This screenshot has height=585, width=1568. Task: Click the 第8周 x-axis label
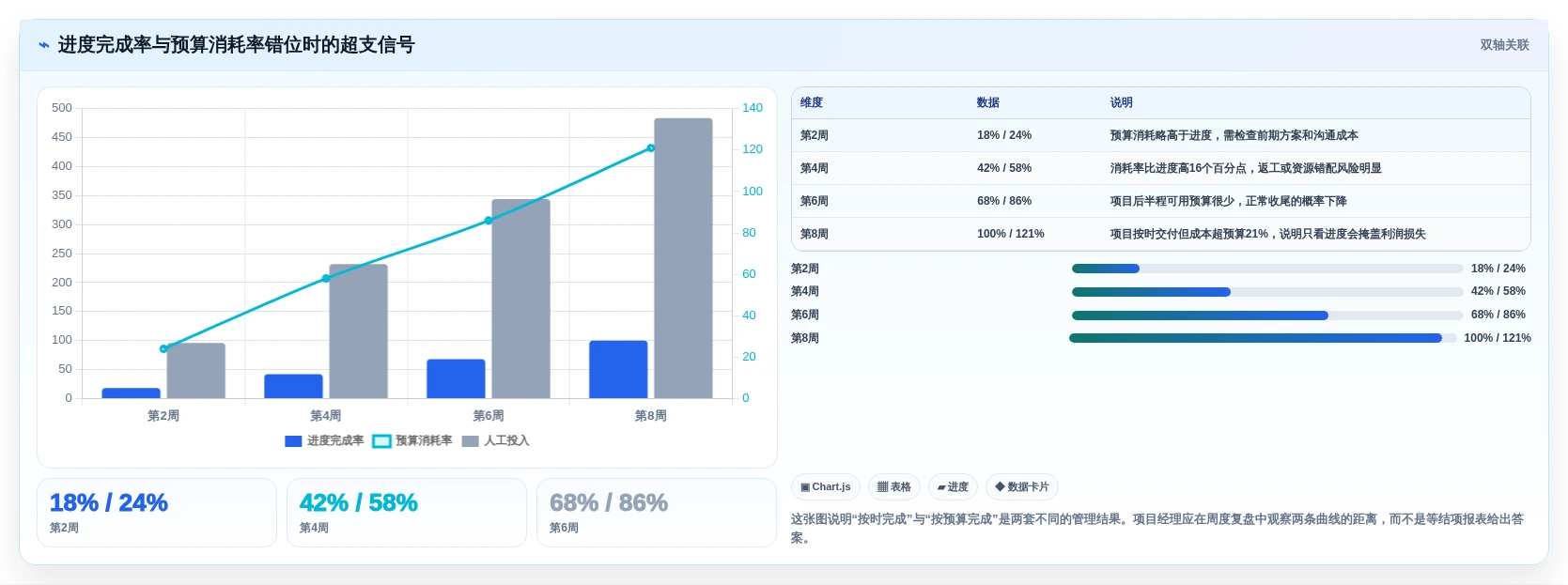click(x=650, y=415)
